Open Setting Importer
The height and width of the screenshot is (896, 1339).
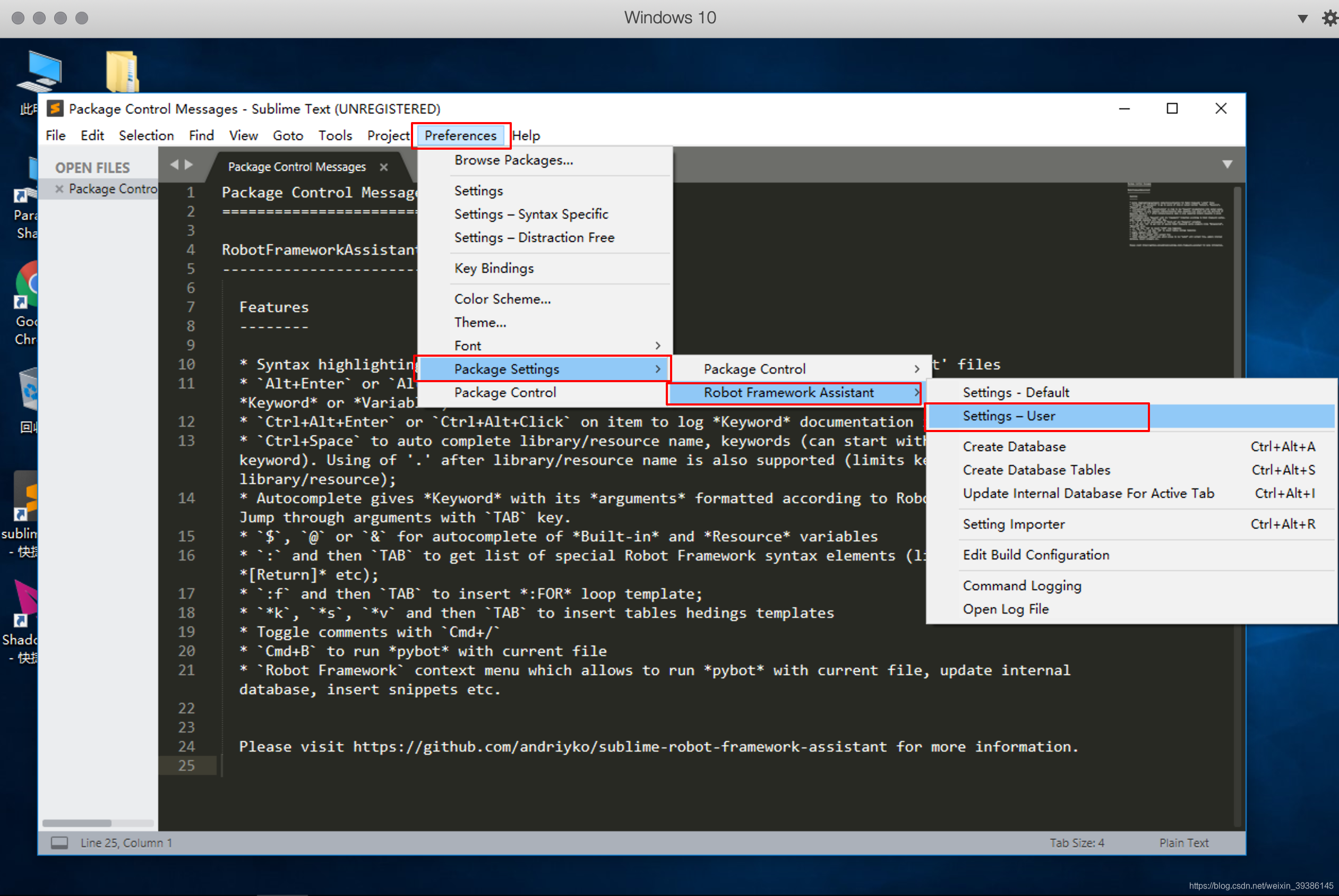pyautogui.click(x=1131, y=524)
